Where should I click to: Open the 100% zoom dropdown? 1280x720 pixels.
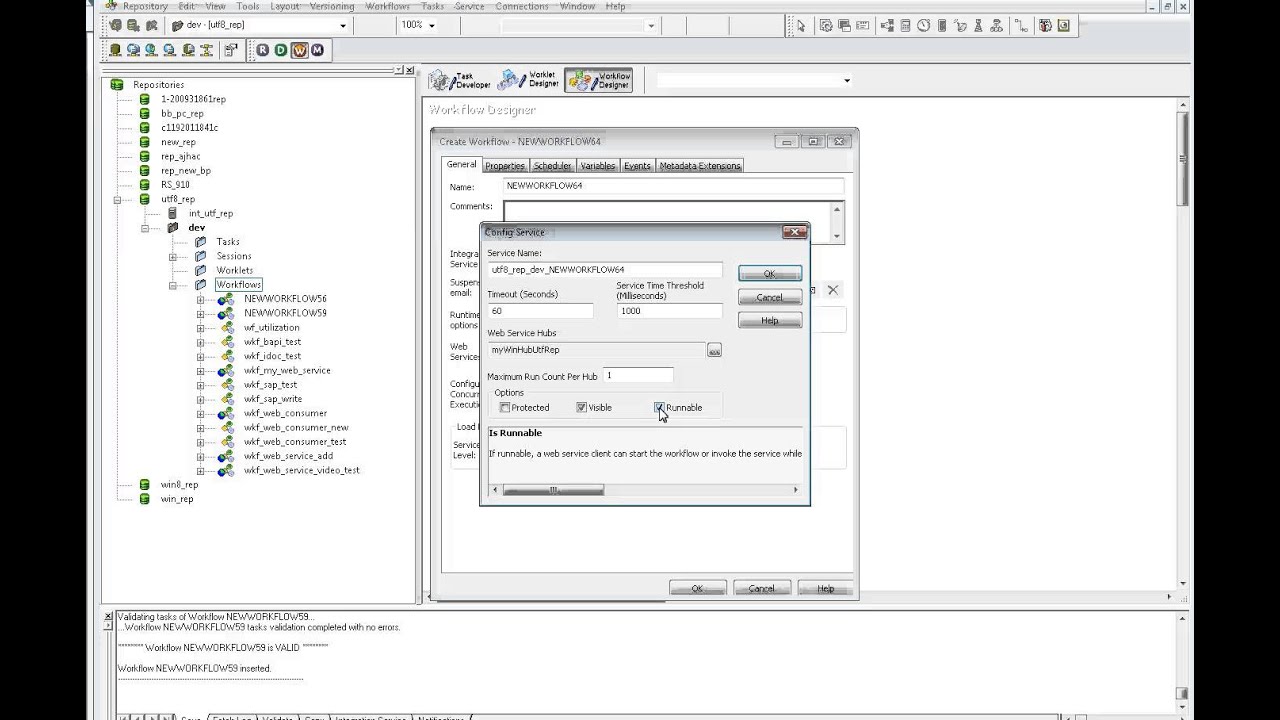pos(432,25)
